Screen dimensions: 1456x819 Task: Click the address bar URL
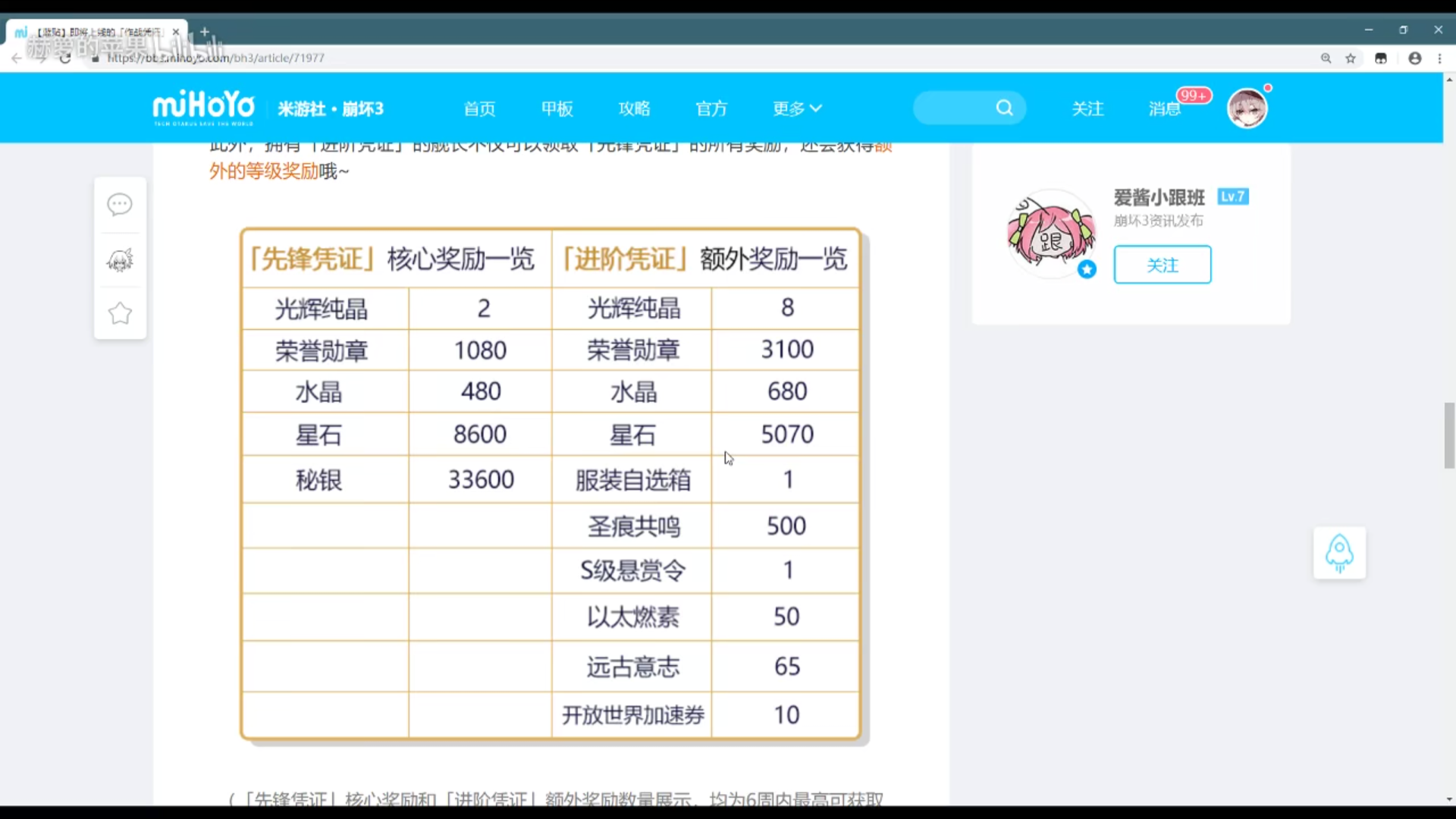point(216,58)
